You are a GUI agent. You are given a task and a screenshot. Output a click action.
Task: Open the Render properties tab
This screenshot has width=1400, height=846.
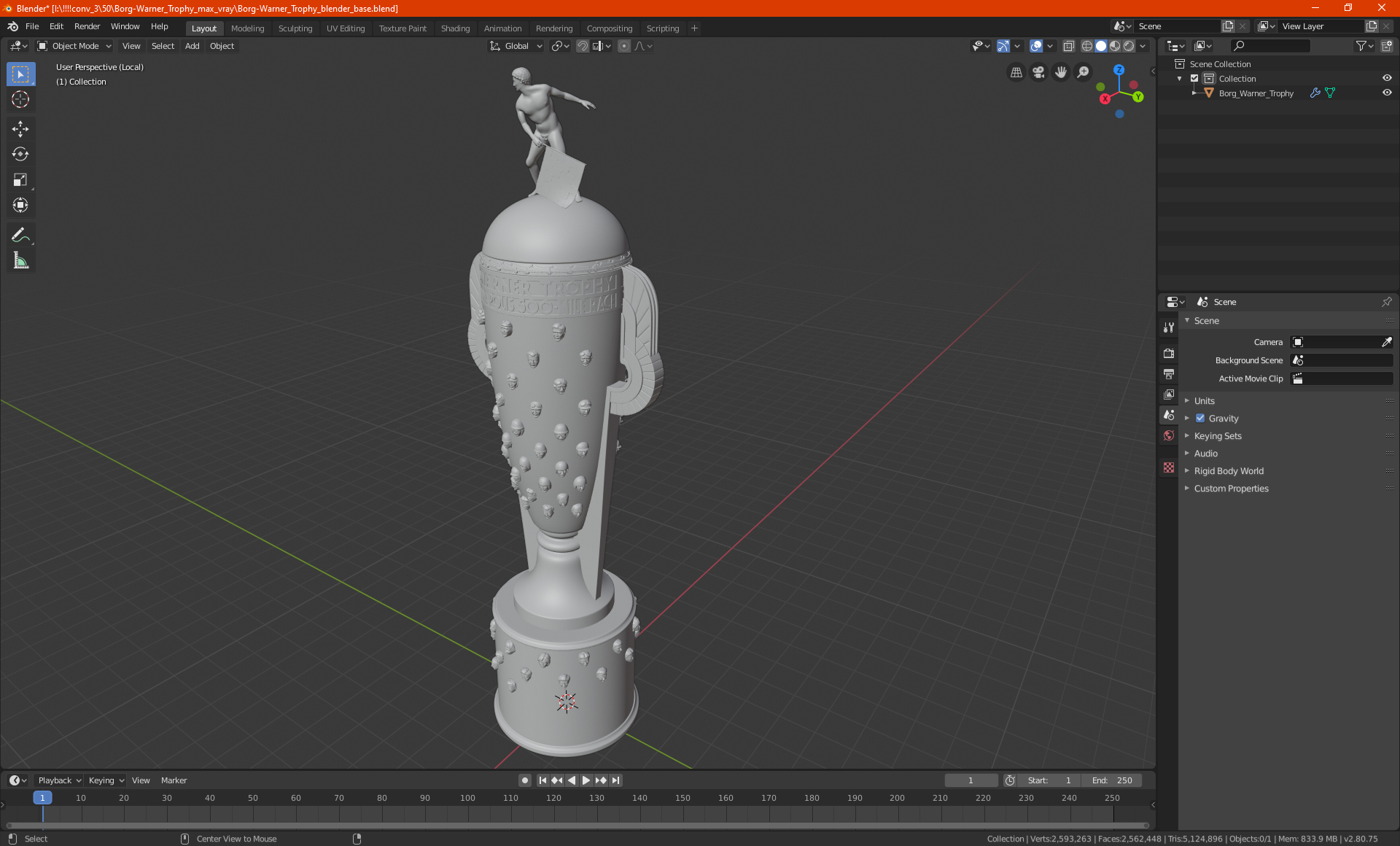1169,353
